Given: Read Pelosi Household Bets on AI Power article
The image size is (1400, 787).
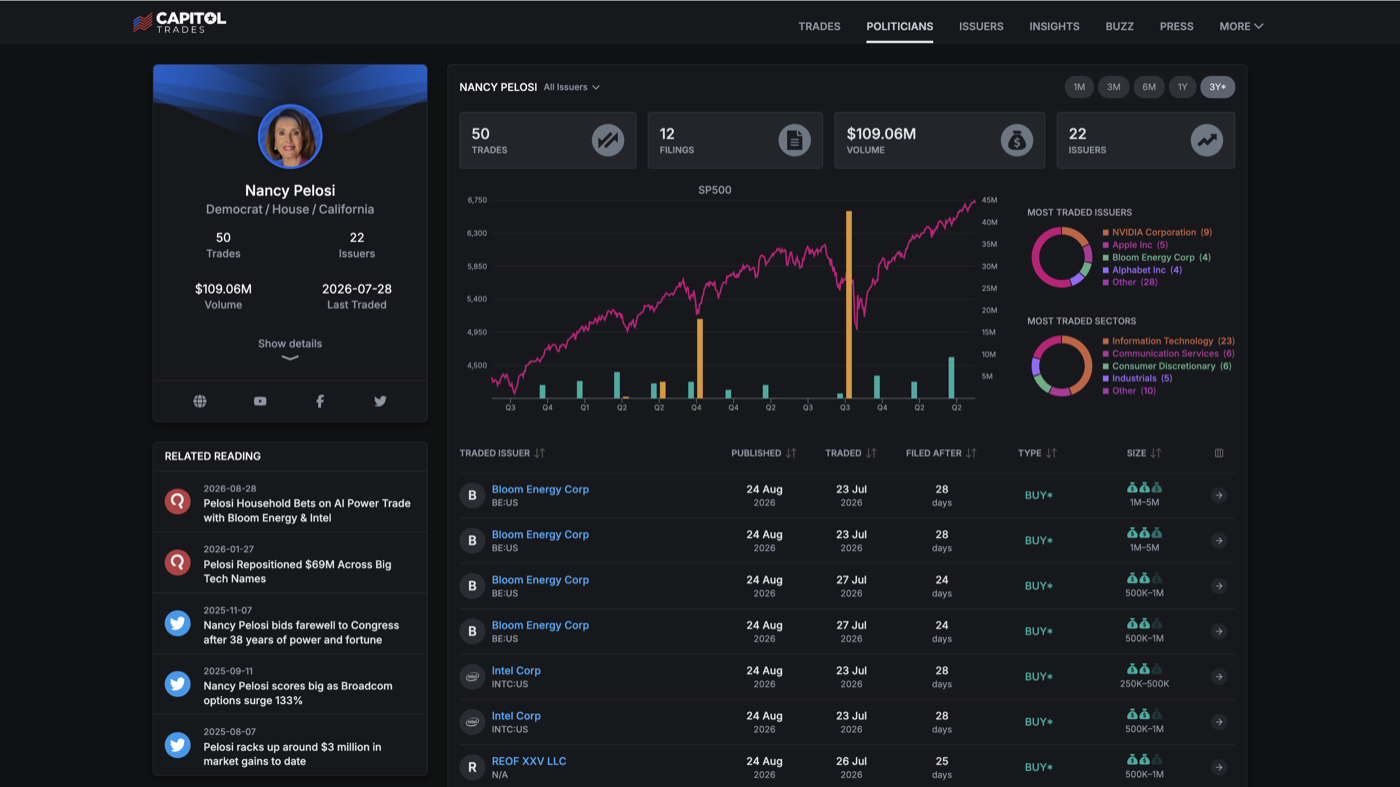Looking at the screenshot, I should 307,510.
